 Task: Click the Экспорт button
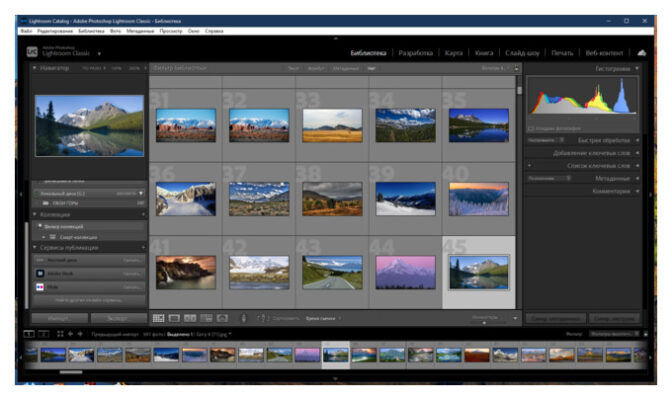(x=118, y=318)
